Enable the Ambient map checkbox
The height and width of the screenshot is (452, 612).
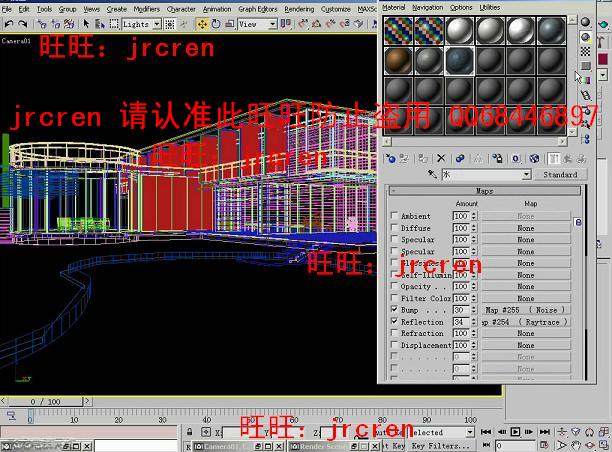pyautogui.click(x=394, y=216)
